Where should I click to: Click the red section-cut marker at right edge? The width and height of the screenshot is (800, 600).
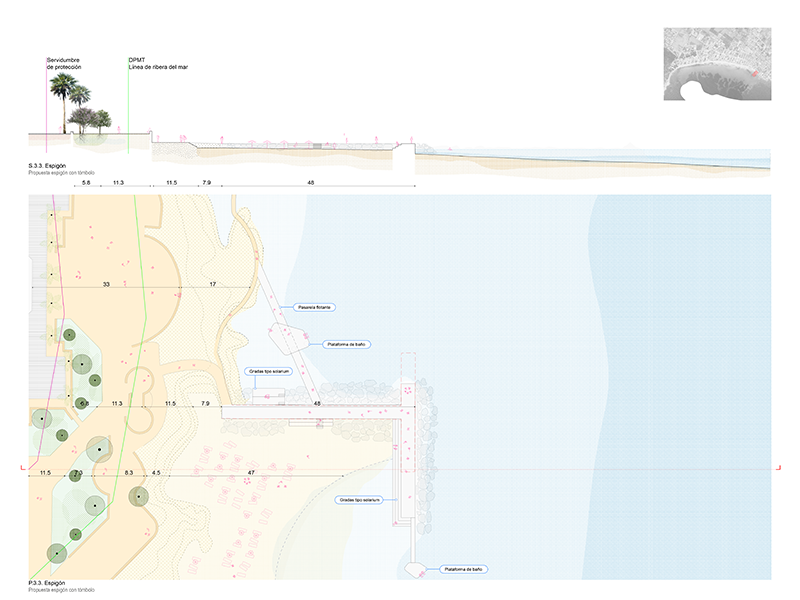(x=767, y=467)
